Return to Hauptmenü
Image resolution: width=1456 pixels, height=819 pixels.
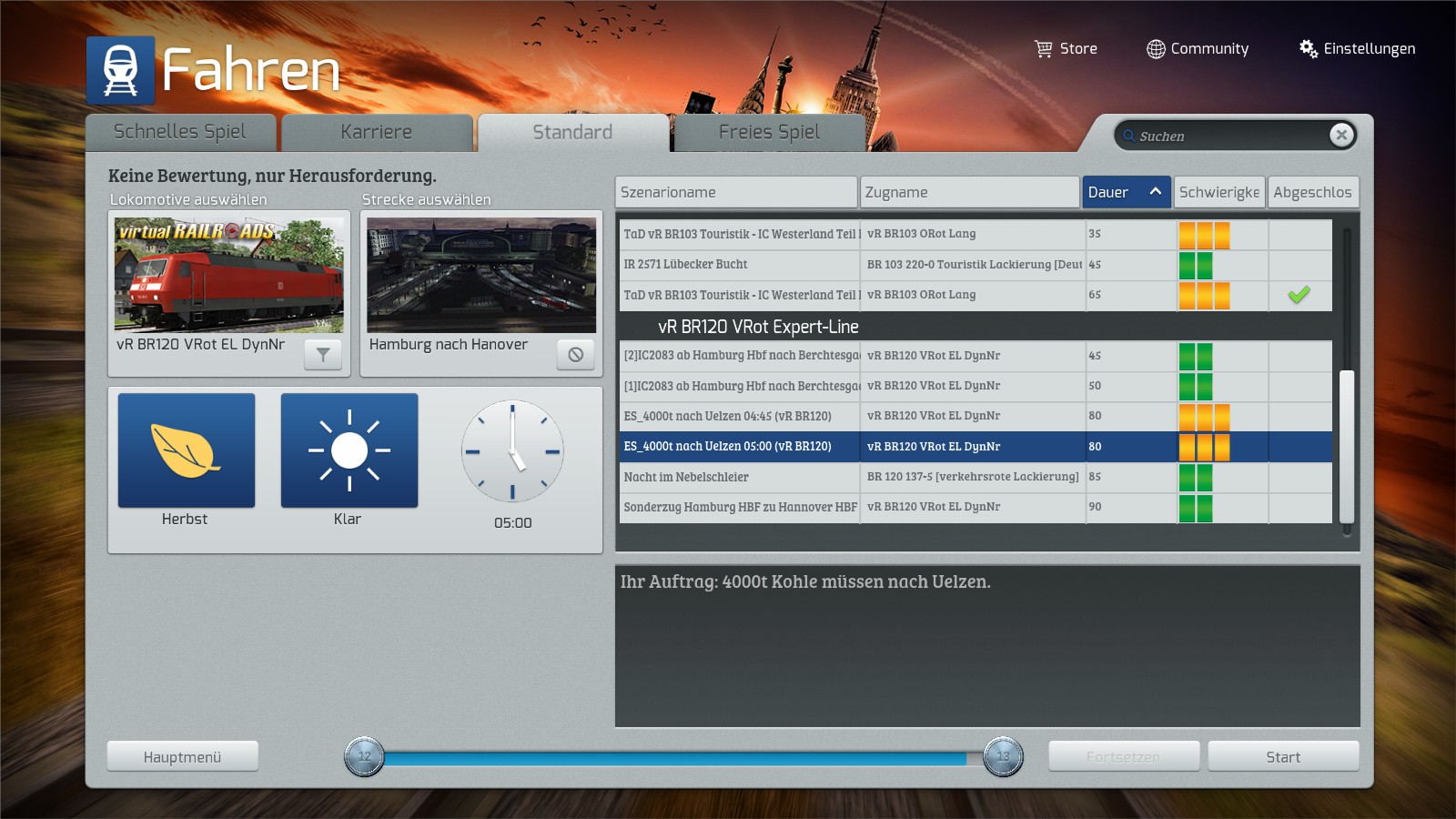tap(182, 757)
